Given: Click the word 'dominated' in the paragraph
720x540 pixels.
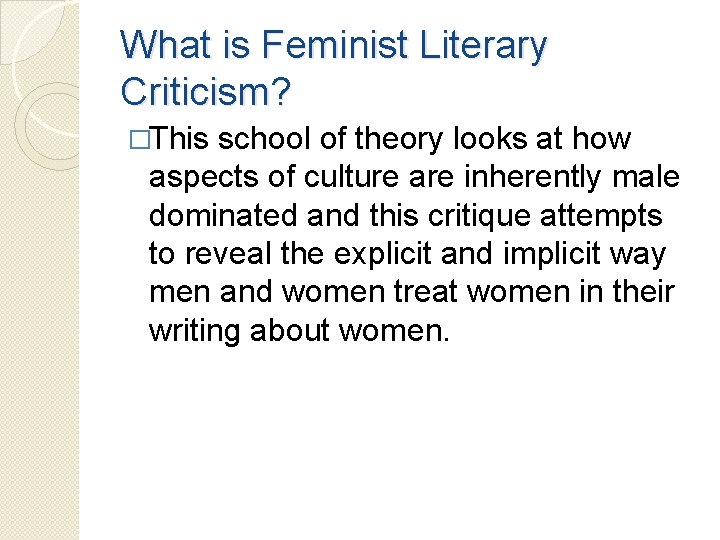Looking at the screenshot, I should [223, 215].
